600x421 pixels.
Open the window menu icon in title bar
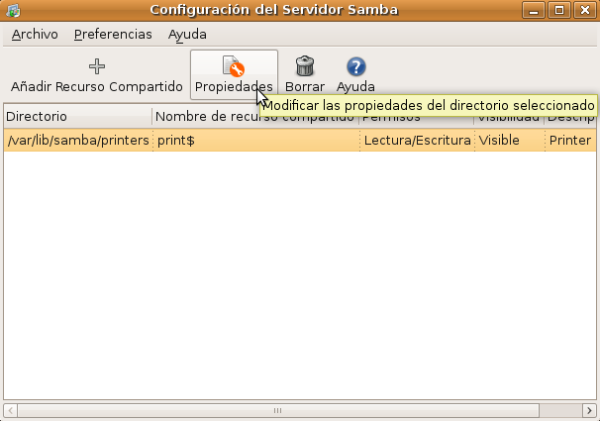(x=13, y=10)
